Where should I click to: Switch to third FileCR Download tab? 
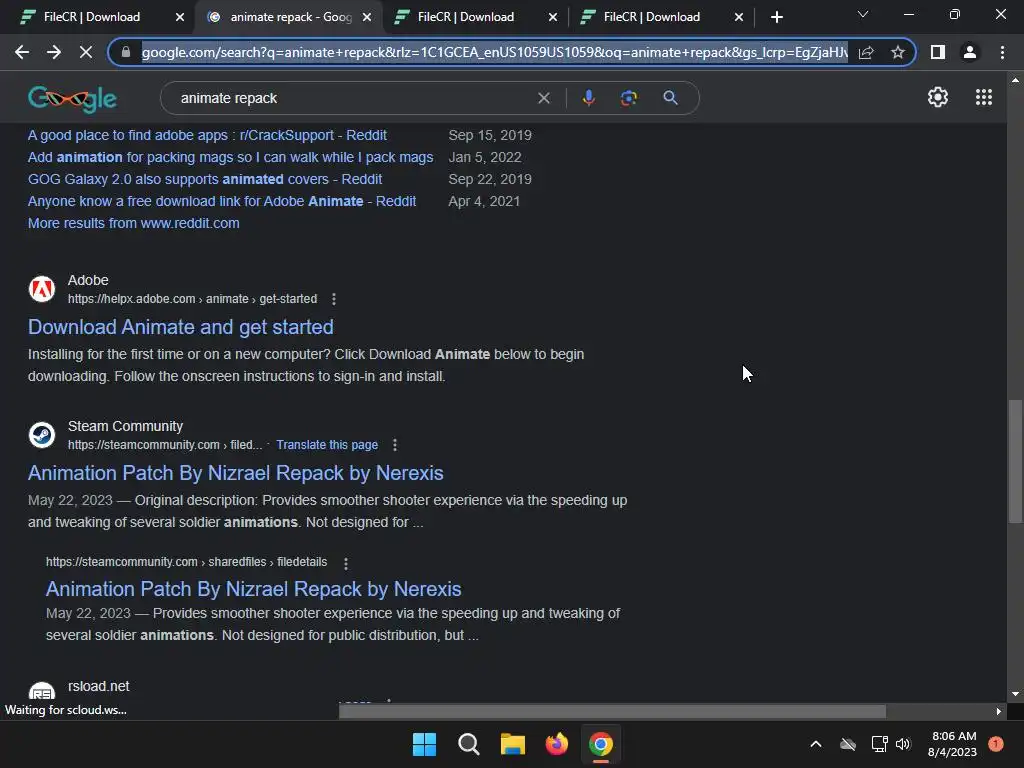[466, 17]
